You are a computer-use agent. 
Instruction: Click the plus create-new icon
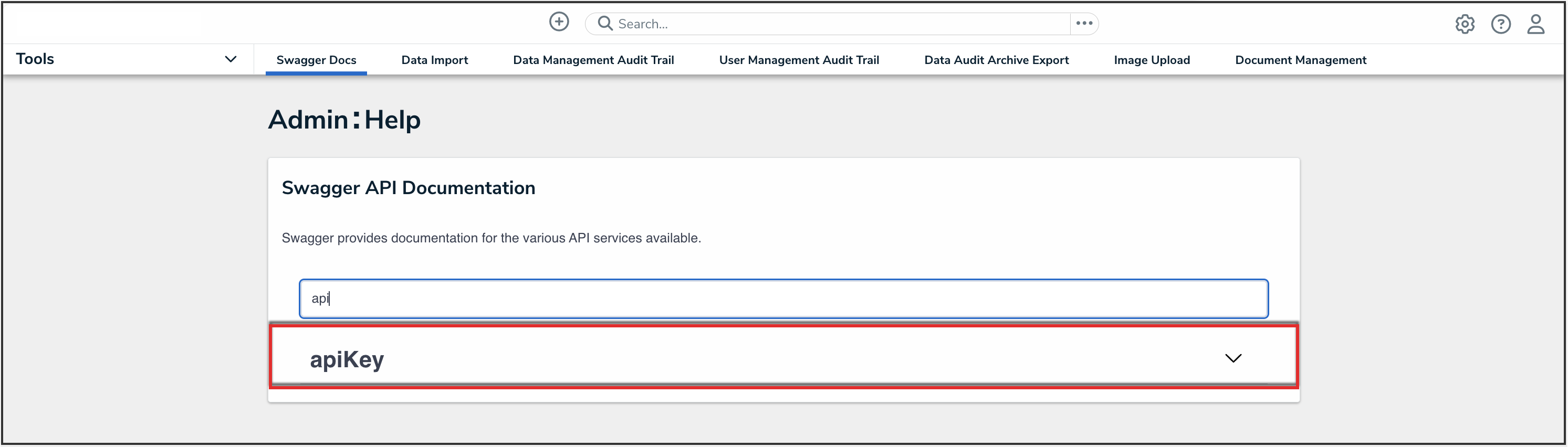[x=558, y=22]
